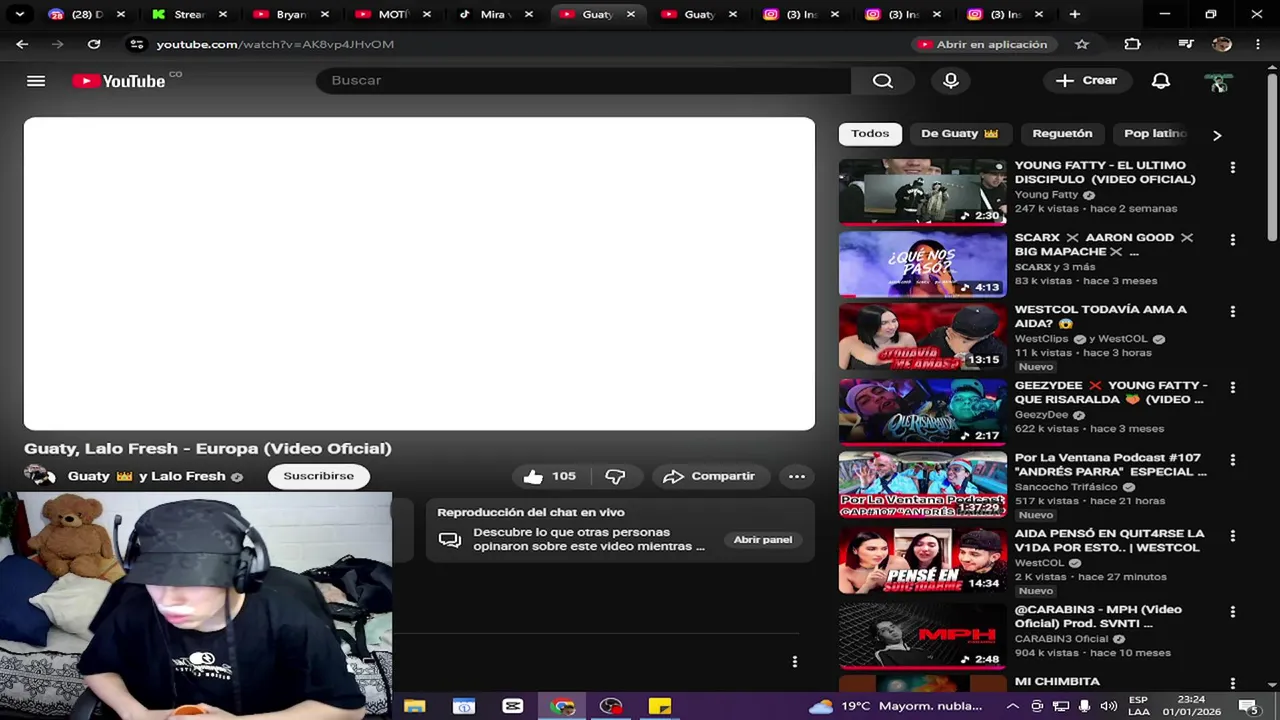Open the Por La Ventana Podcast thumbnail

pyautogui.click(x=922, y=484)
